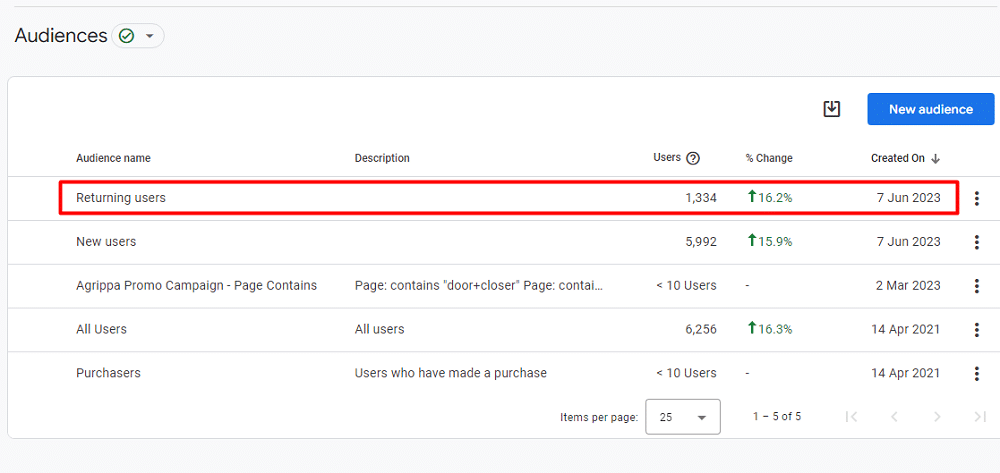Open the Items per page dropdown
The width and height of the screenshot is (1000, 473).
(683, 417)
